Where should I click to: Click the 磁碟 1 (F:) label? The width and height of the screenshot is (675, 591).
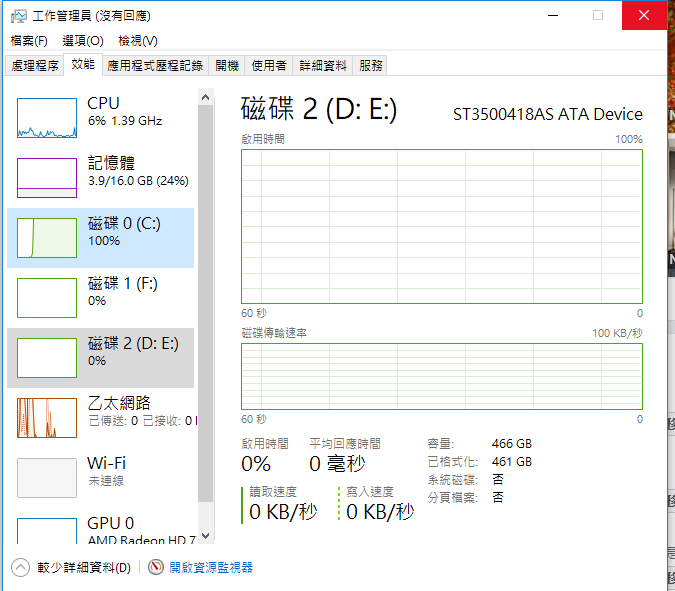pos(123,284)
